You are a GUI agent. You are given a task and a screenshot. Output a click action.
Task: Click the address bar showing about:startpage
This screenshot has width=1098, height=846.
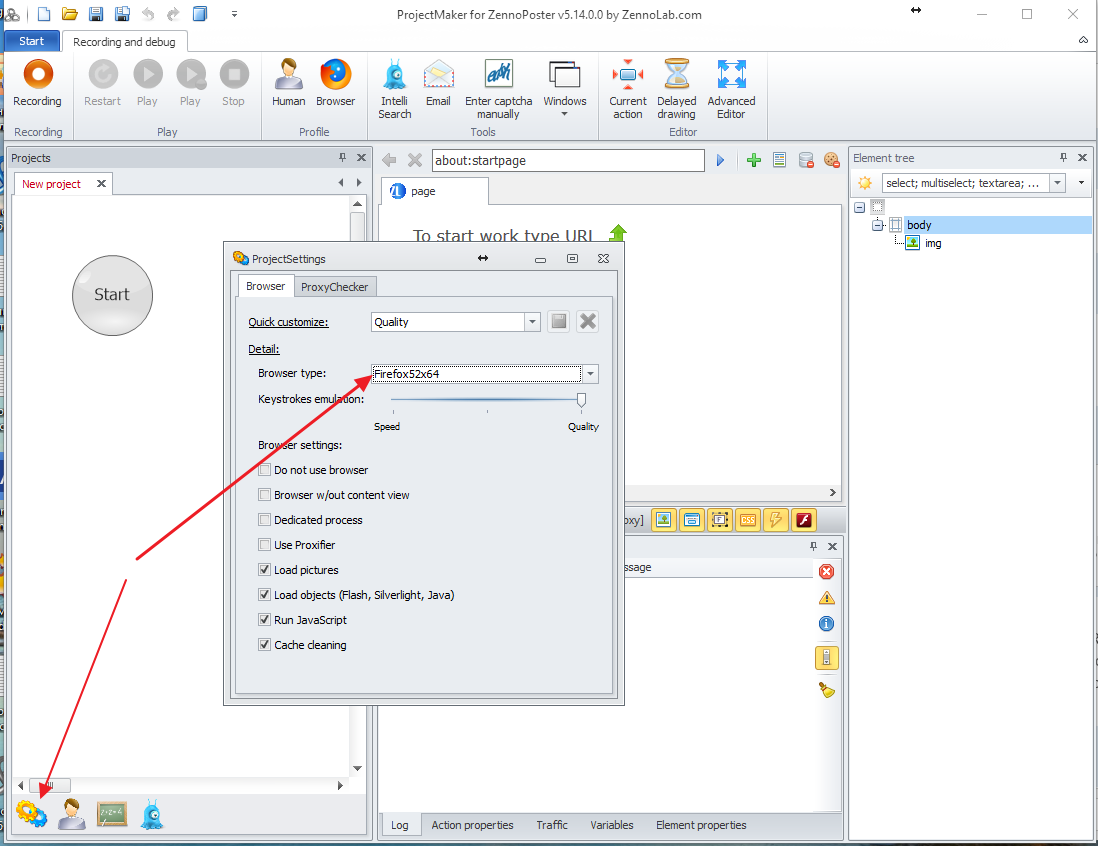(565, 160)
